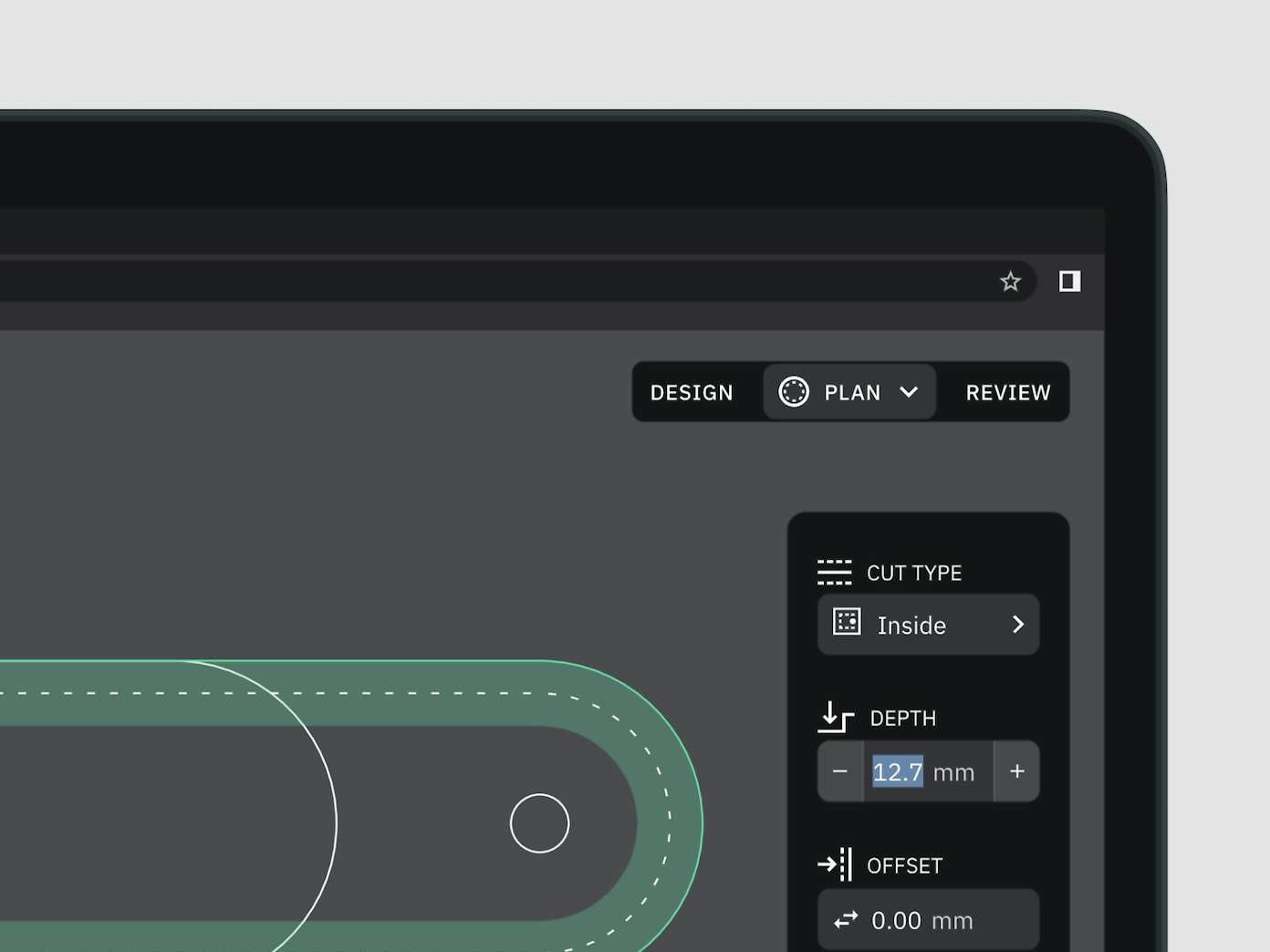
Task: Switch to the DESIGN tab
Action: [692, 392]
